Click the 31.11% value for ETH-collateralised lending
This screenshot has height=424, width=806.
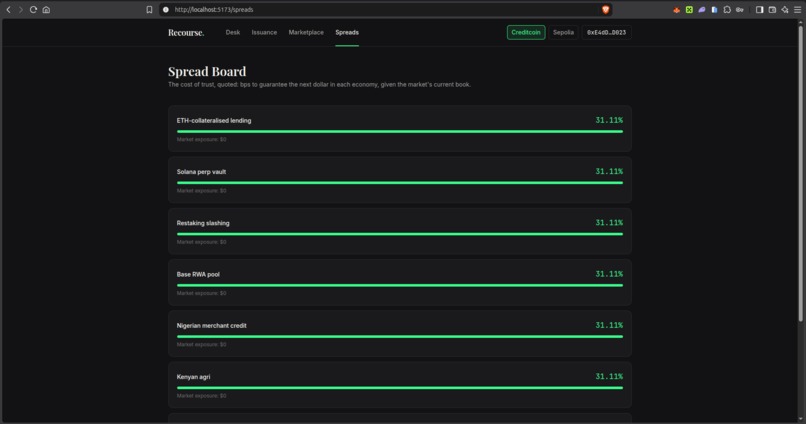[609, 120]
